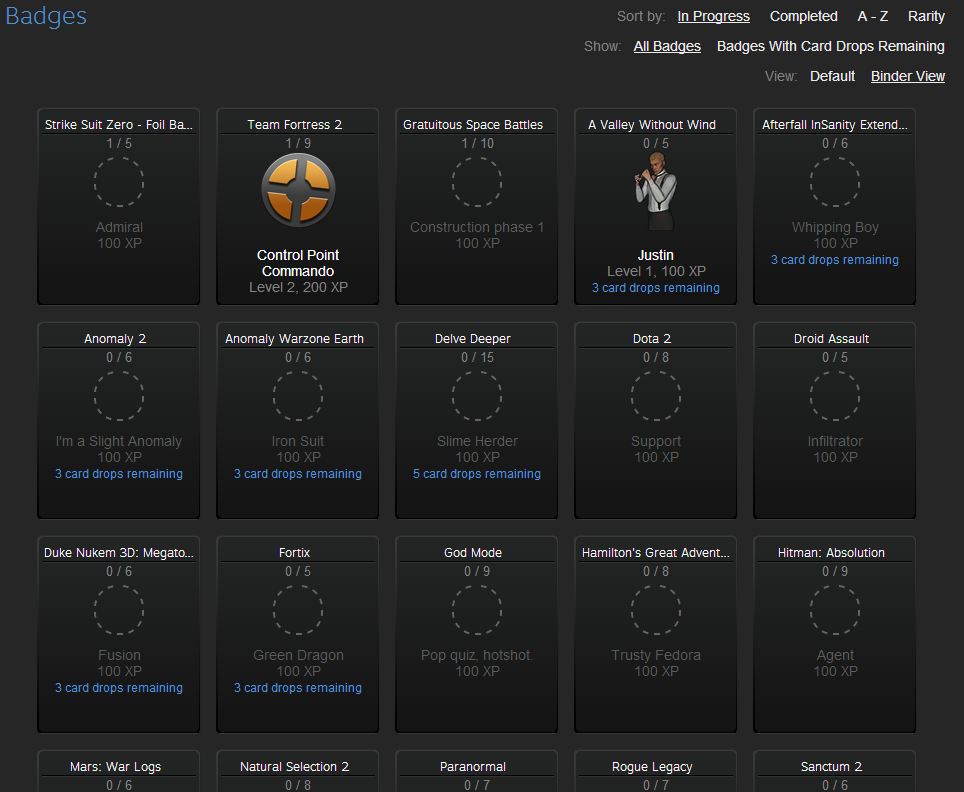Image resolution: width=964 pixels, height=792 pixels.
Task: Click the empty badge circle on God Mode card
Action: 477,610
